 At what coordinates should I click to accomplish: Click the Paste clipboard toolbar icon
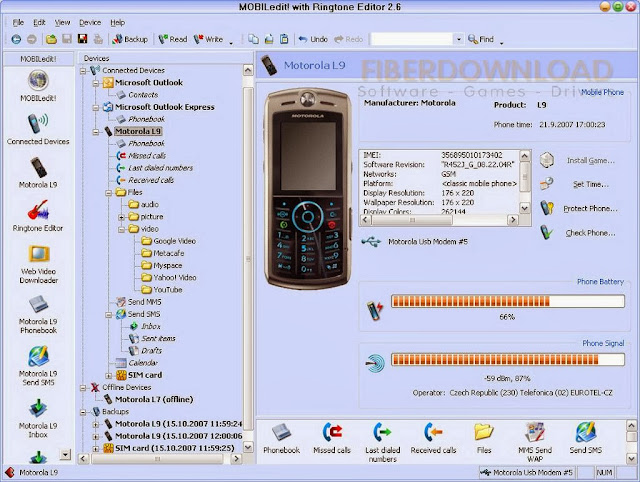pos(284,39)
